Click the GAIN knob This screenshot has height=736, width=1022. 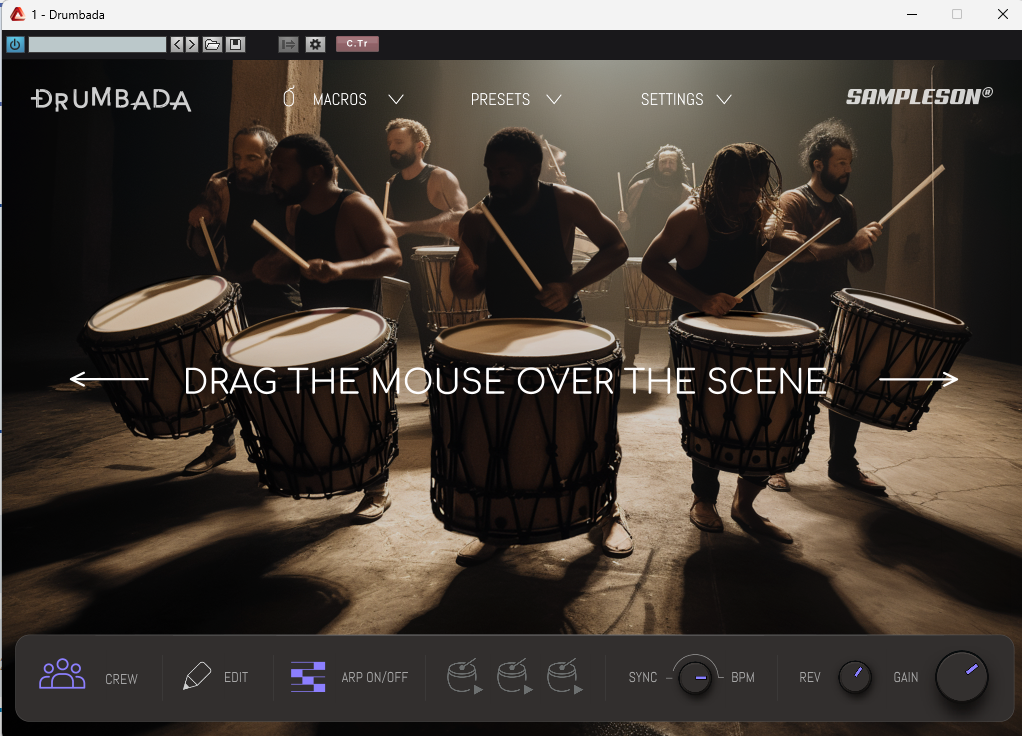pos(961,676)
